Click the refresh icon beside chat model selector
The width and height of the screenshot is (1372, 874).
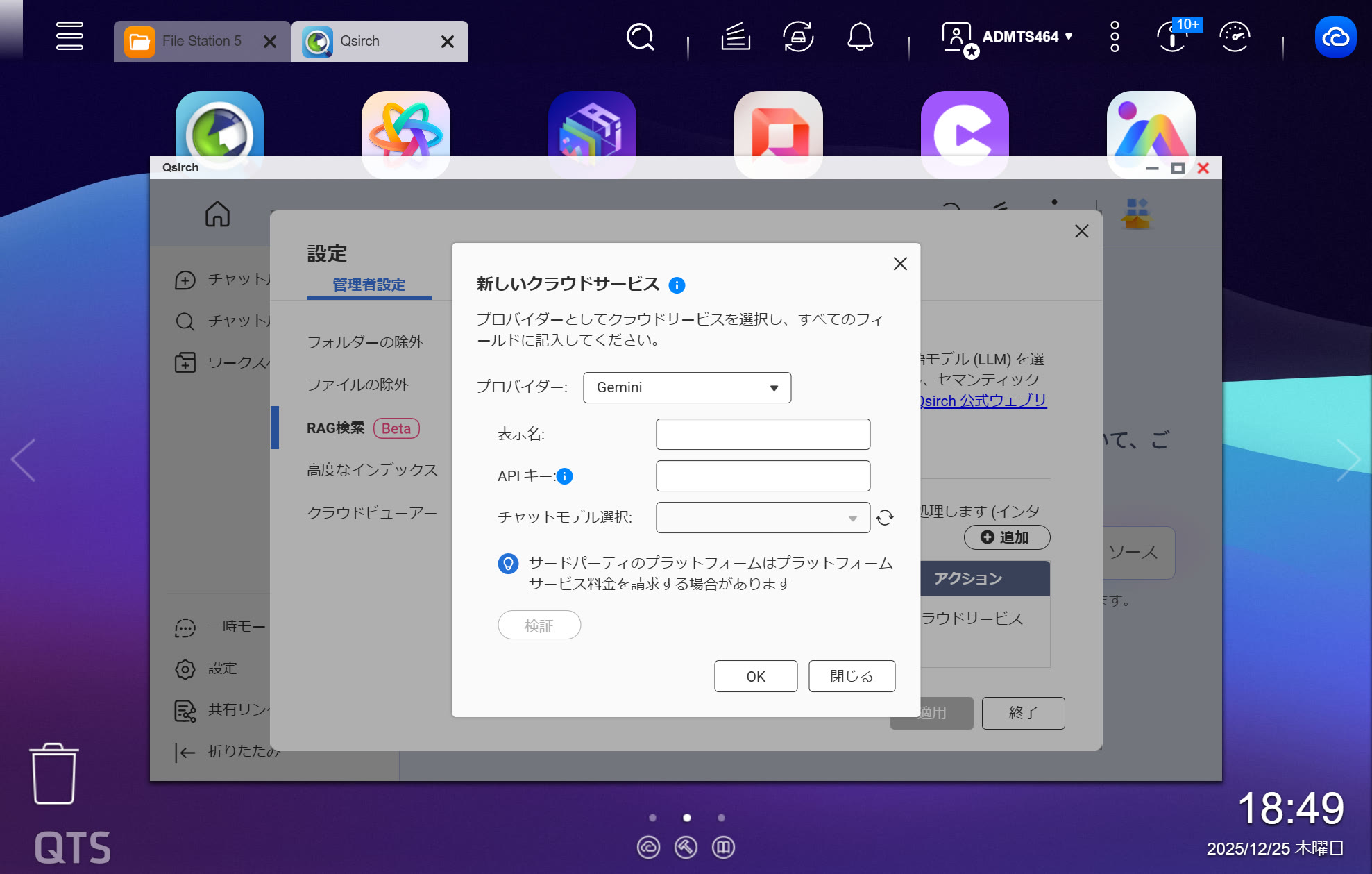pyautogui.click(x=884, y=518)
